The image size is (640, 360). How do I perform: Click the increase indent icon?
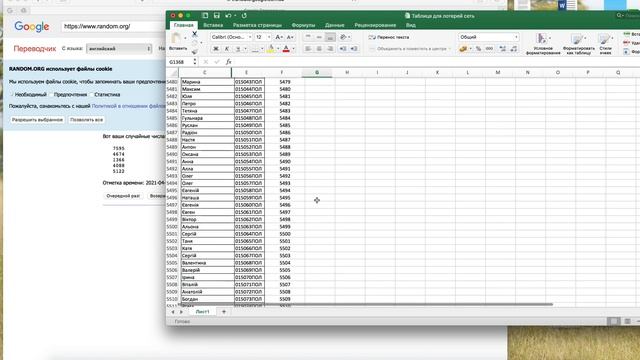[x=354, y=49]
